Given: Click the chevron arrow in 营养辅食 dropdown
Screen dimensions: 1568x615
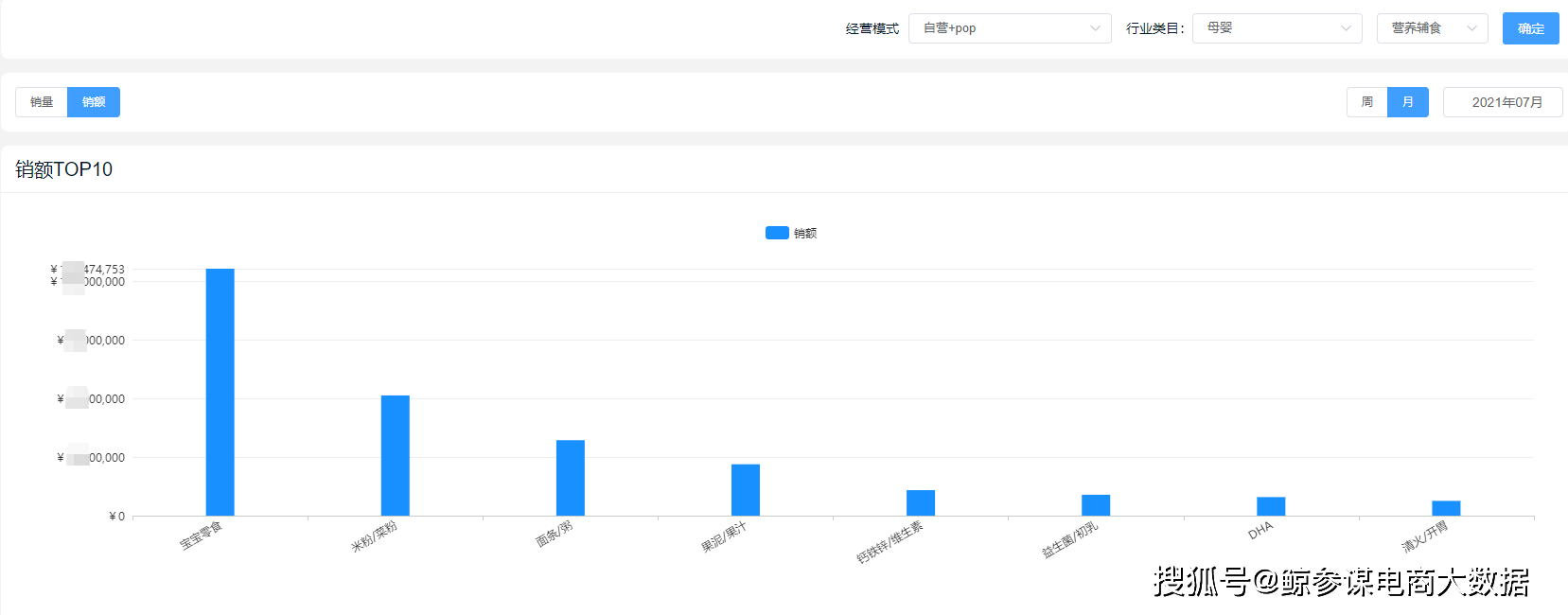Looking at the screenshot, I should pyautogui.click(x=1471, y=28).
